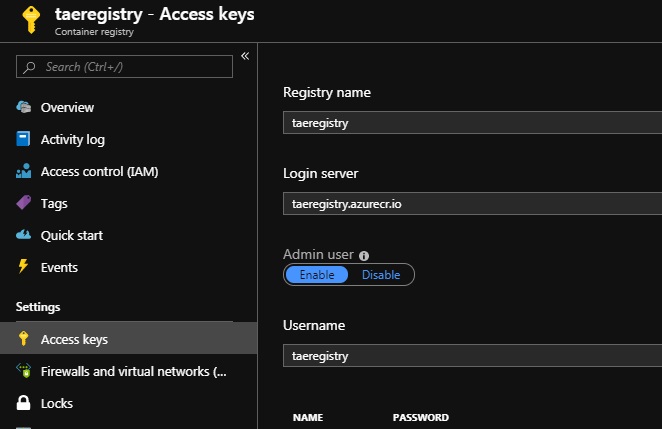Open the Tags page
The width and height of the screenshot is (662, 429).
(54, 204)
